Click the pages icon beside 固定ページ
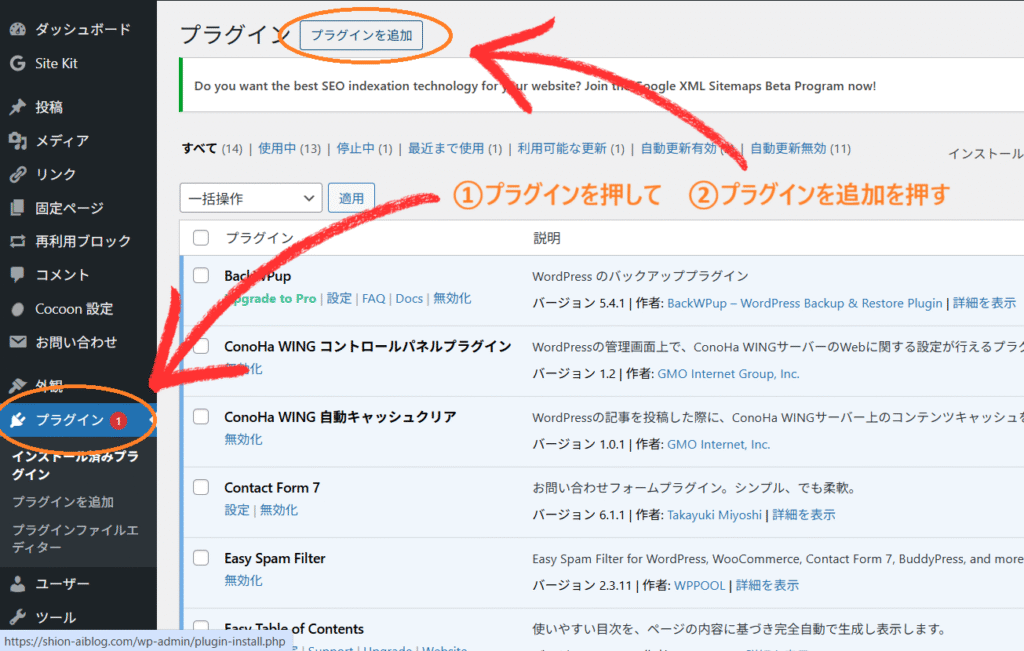The image size is (1024, 651). coord(18,208)
